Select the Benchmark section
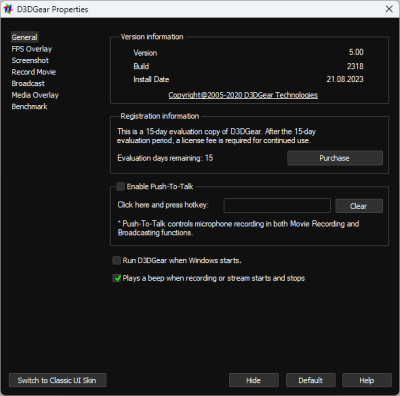The width and height of the screenshot is (400, 396). [x=29, y=106]
